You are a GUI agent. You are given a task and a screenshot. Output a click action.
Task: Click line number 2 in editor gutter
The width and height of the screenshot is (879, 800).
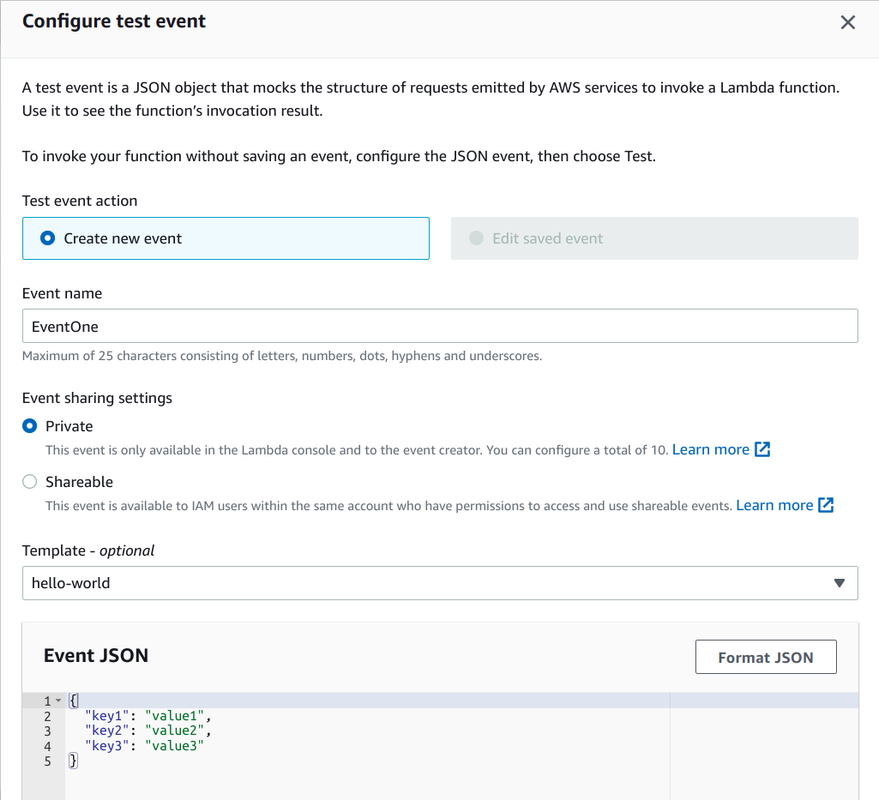click(x=47, y=716)
